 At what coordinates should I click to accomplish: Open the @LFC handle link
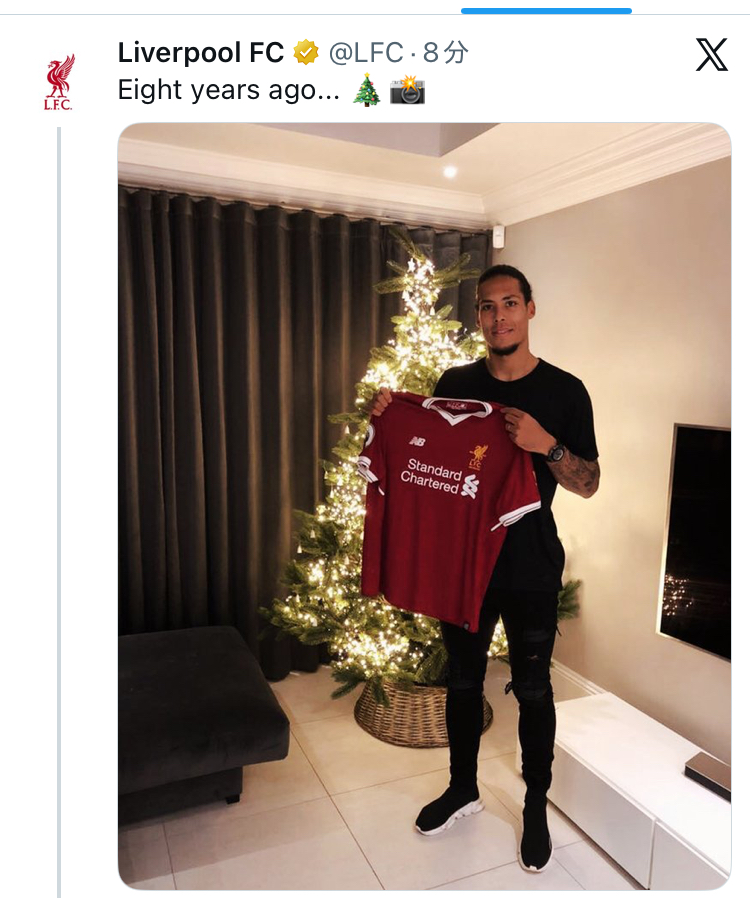click(366, 52)
